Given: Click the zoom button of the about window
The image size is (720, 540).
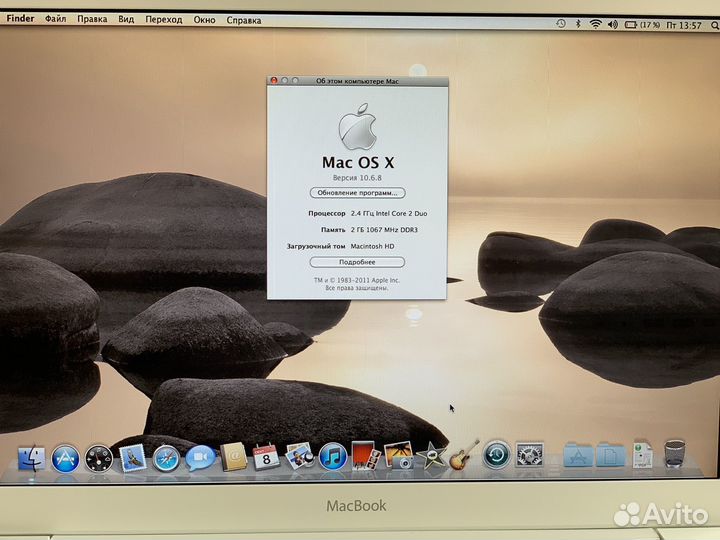Looking at the screenshot, I should coord(295,80).
